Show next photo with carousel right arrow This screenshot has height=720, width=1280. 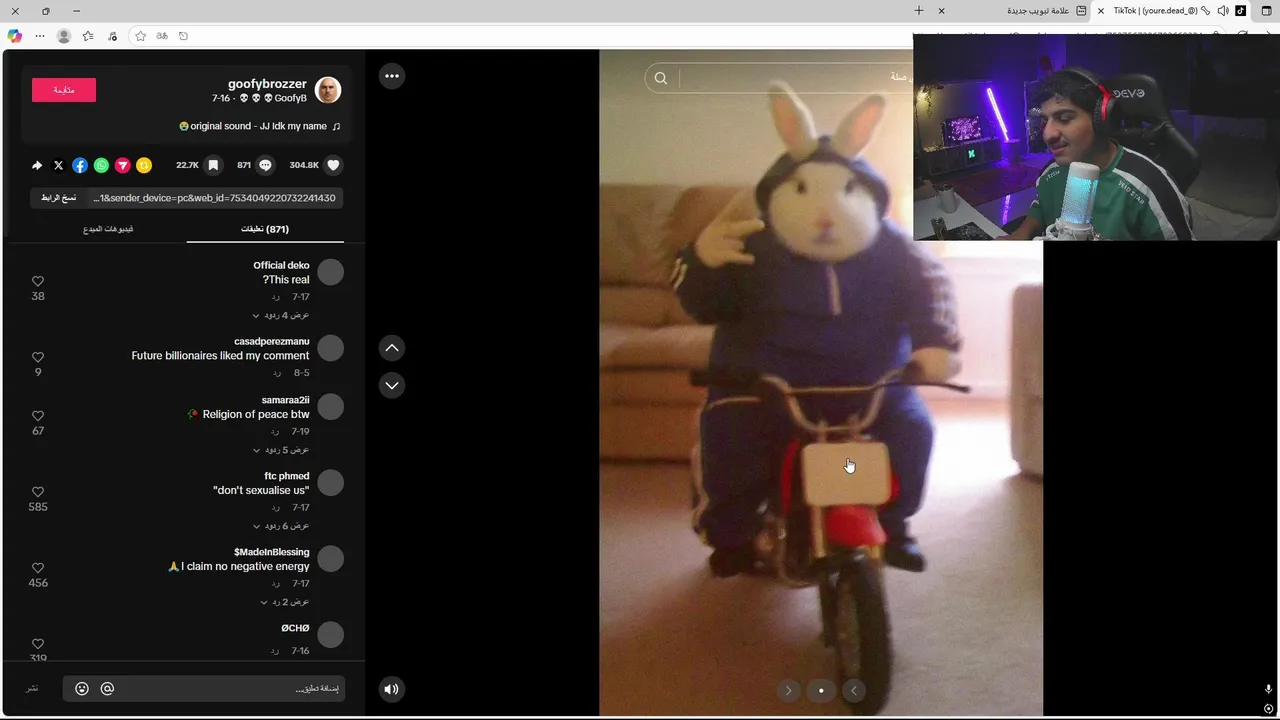point(788,690)
